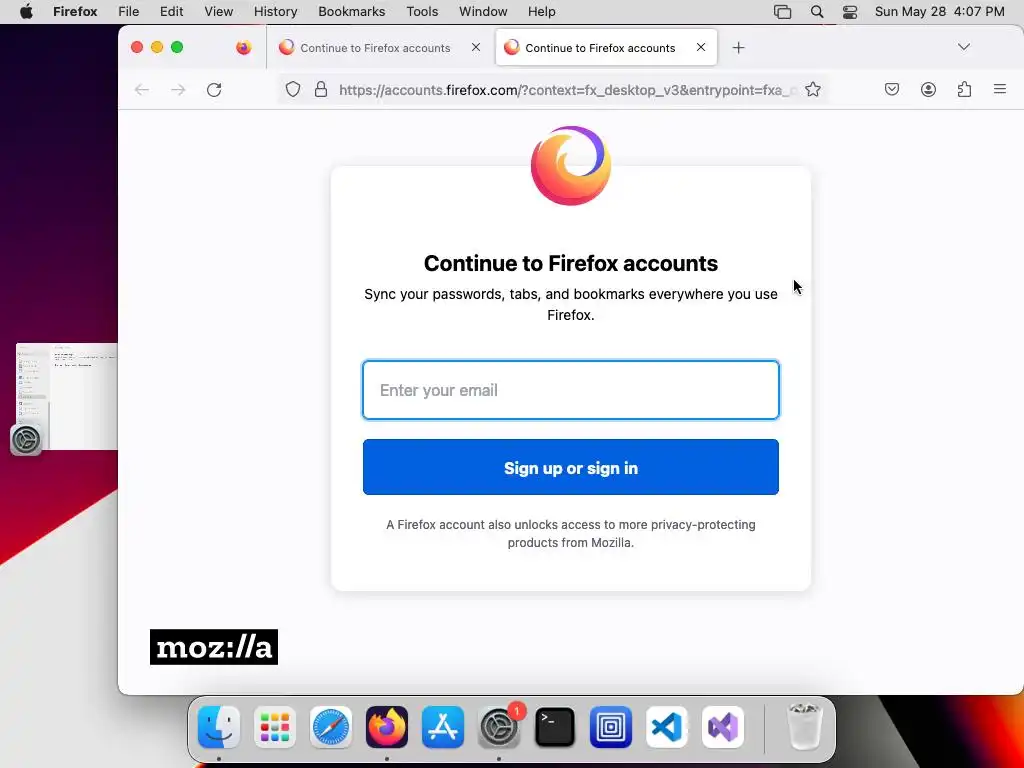This screenshot has height=768, width=1024.
Task: Open the hamburger application menu
Action: (x=1000, y=89)
